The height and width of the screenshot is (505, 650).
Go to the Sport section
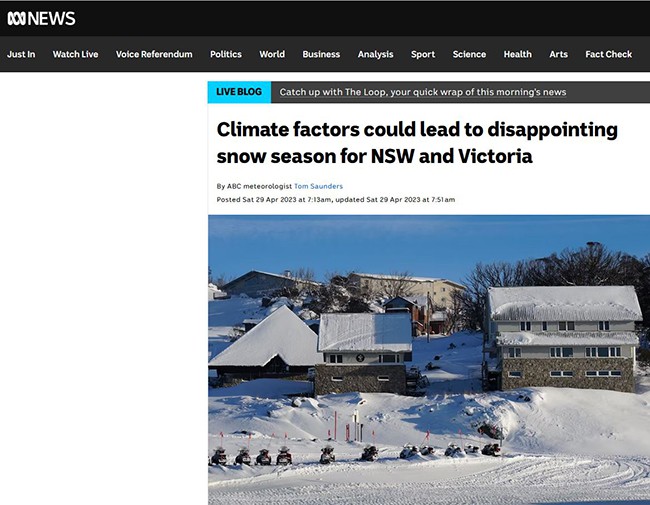click(x=423, y=54)
